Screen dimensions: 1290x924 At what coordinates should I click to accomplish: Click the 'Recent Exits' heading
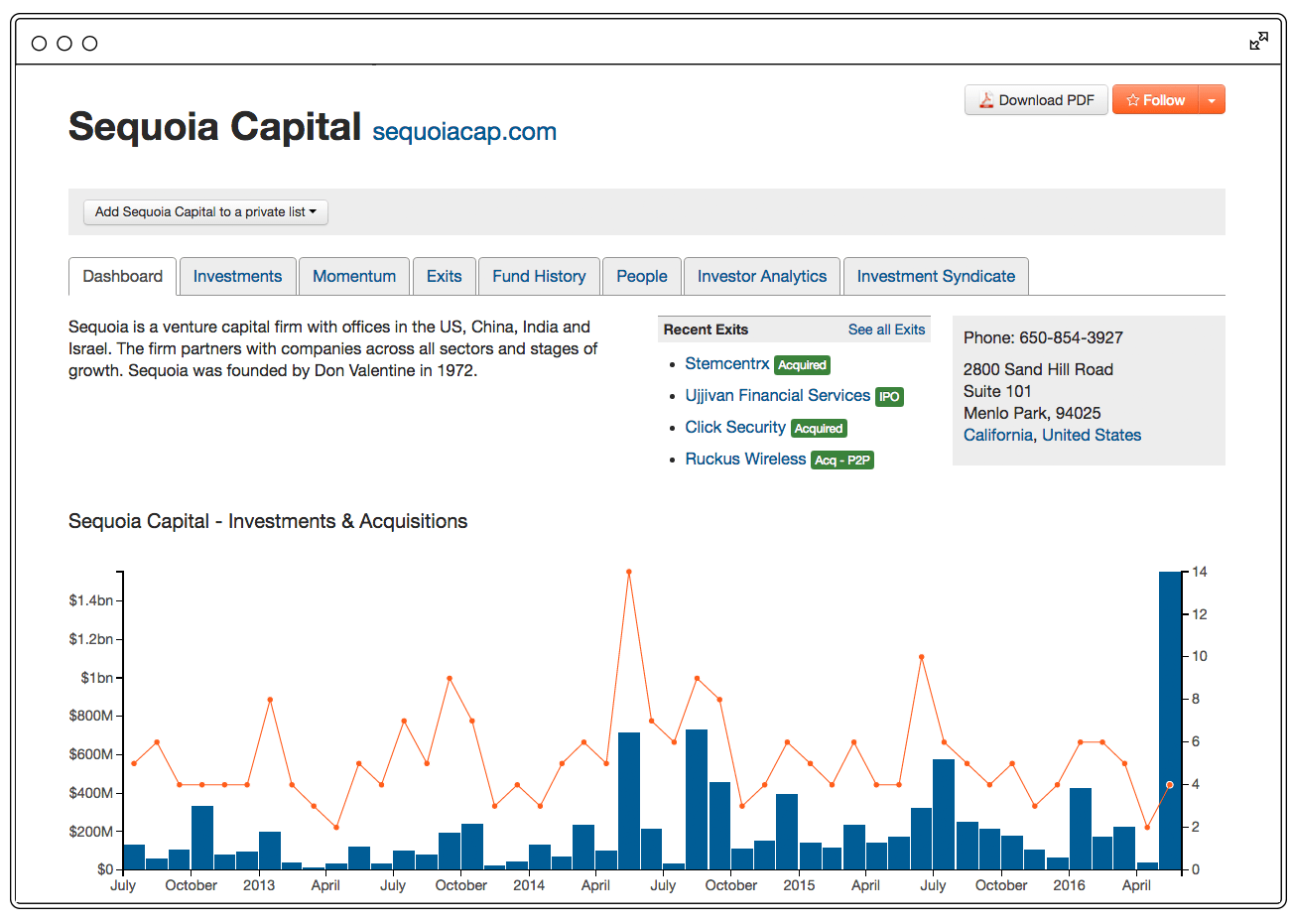click(706, 330)
